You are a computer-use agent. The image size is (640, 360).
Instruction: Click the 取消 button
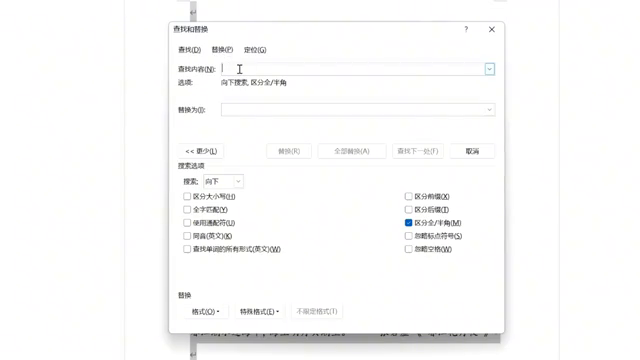coord(472,151)
